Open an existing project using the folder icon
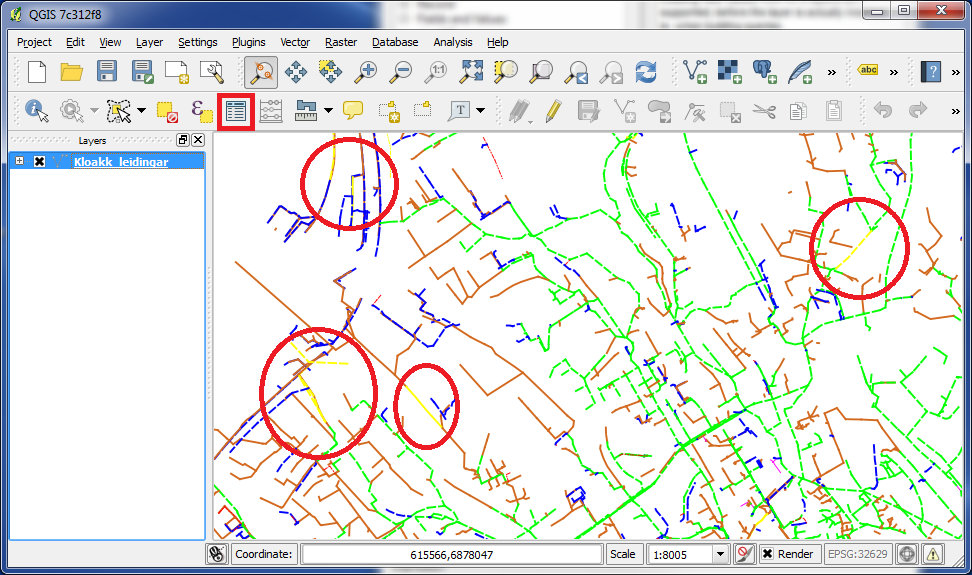Viewport: 972px width, 575px height. [x=72, y=72]
